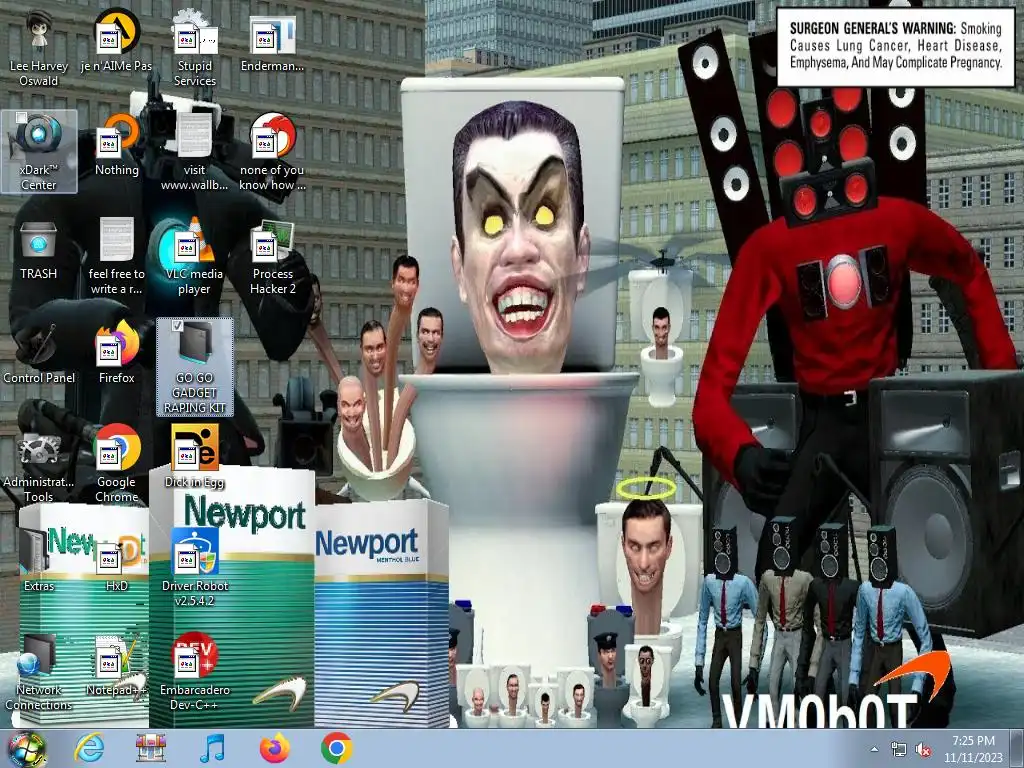The height and width of the screenshot is (768, 1024).
Task: Open the network tray icon
Action: [x=899, y=749]
